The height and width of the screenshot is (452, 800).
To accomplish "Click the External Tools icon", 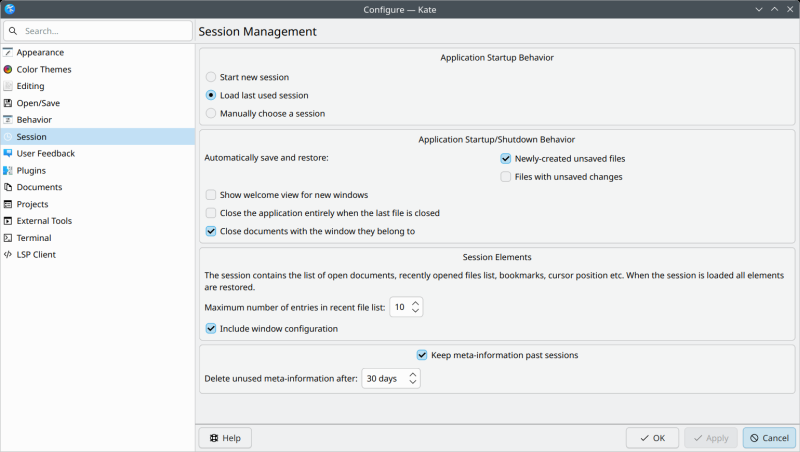I will tap(8, 221).
